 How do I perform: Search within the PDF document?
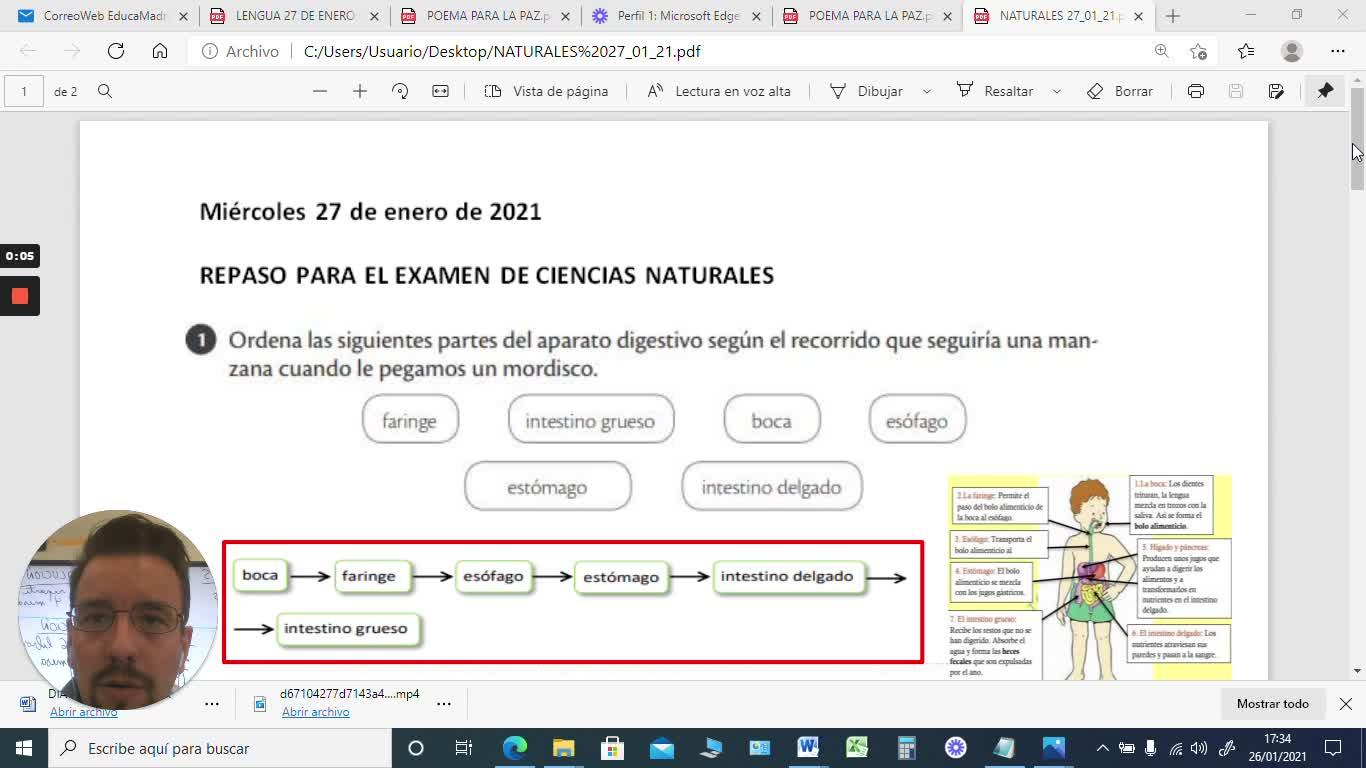click(x=105, y=91)
